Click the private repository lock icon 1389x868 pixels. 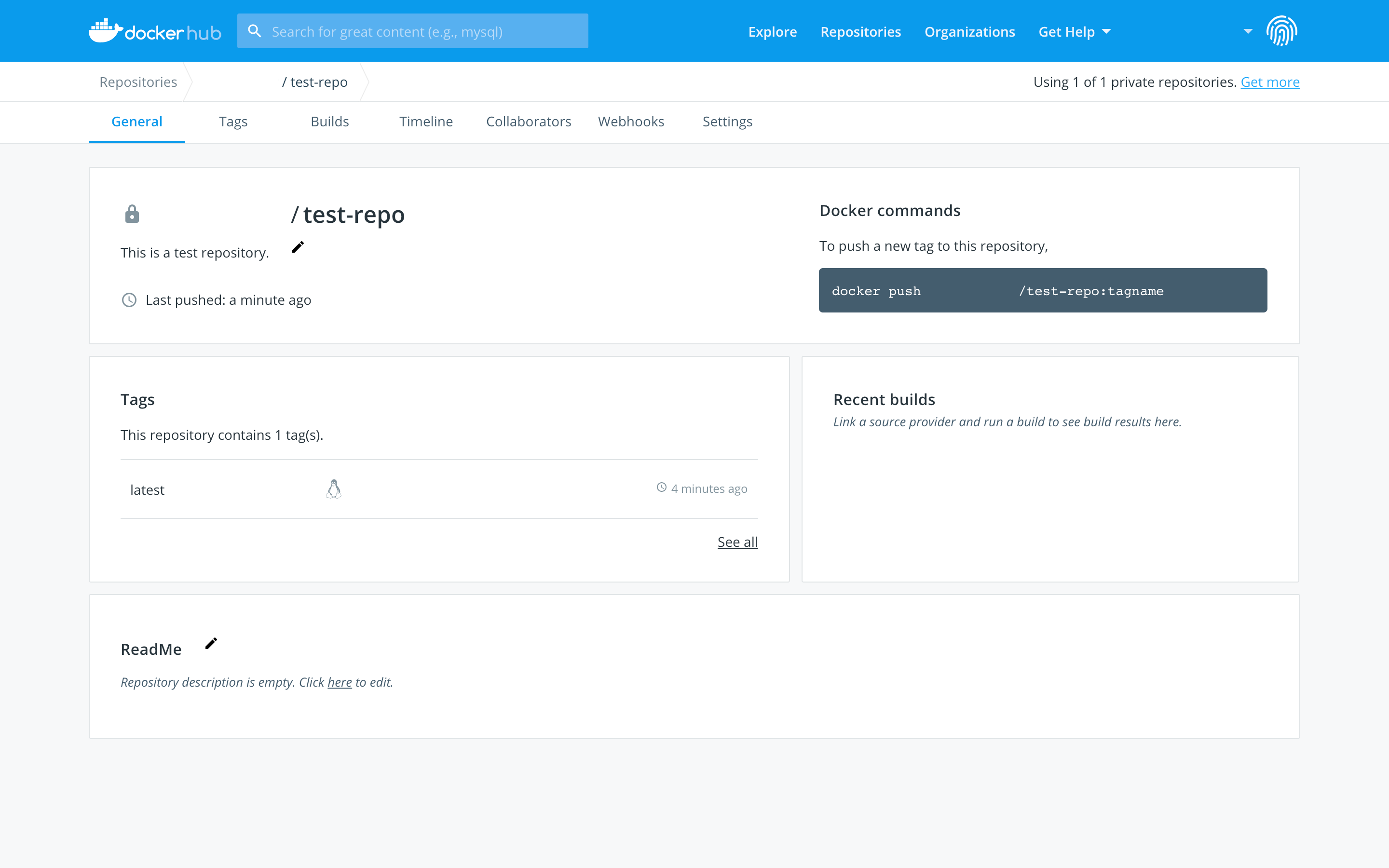click(x=132, y=214)
